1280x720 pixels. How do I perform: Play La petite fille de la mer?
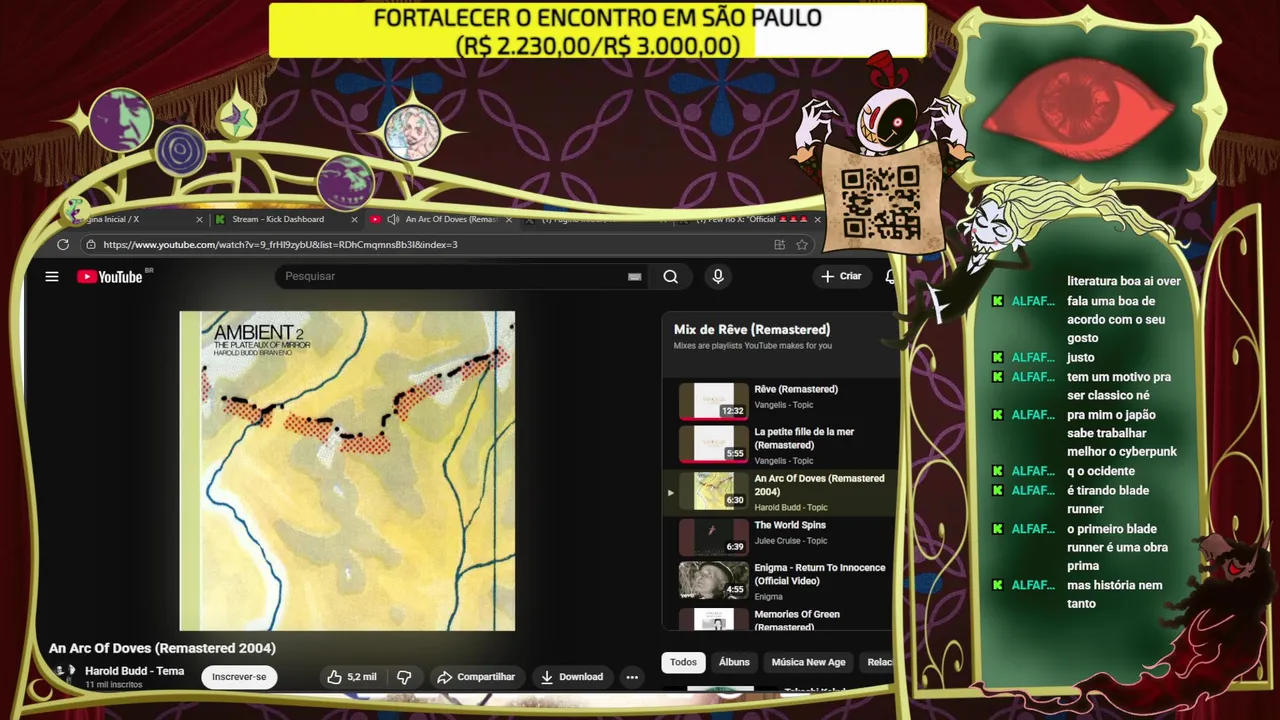(x=780, y=445)
